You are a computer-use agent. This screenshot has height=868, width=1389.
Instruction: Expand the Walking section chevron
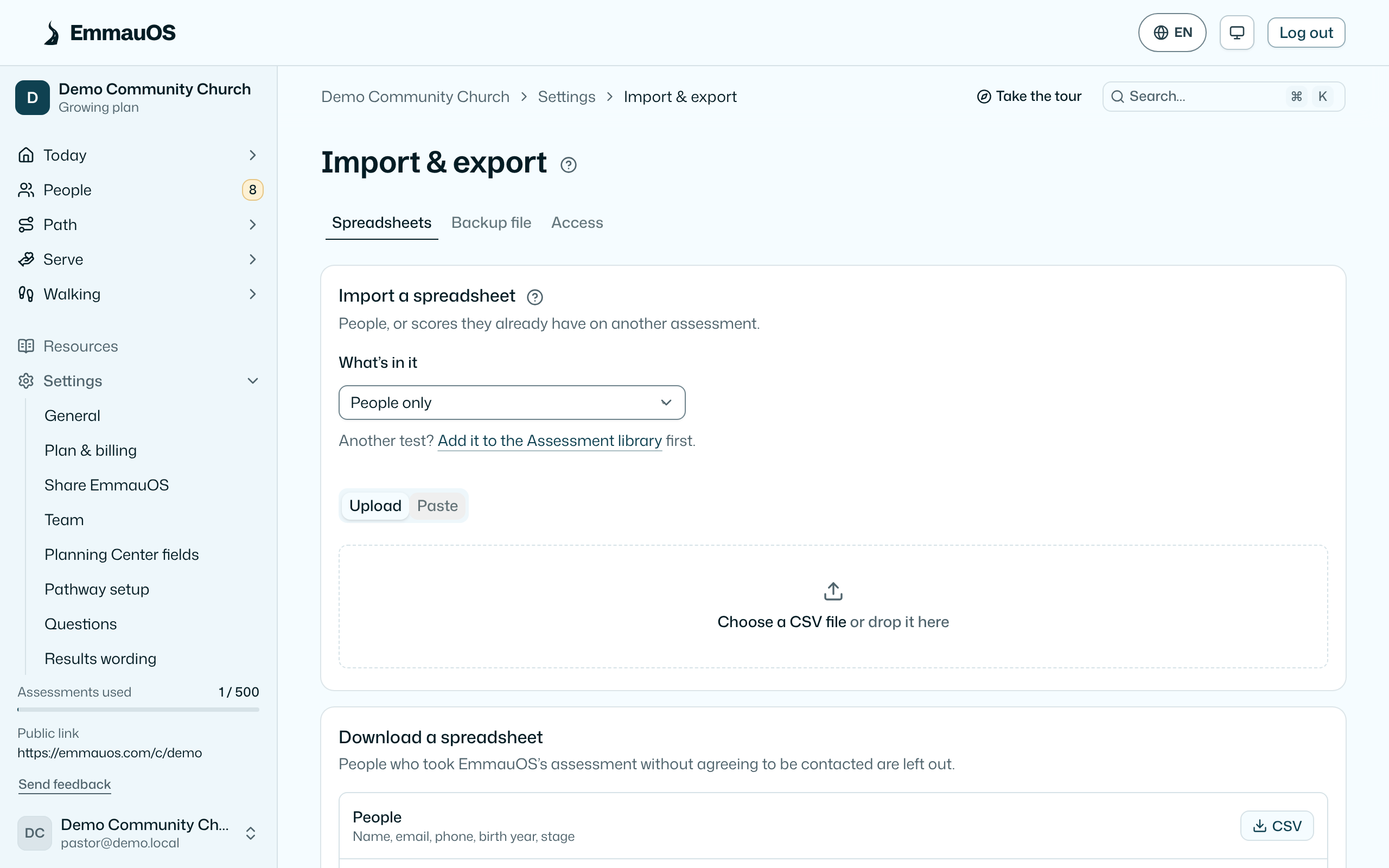click(x=252, y=294)
